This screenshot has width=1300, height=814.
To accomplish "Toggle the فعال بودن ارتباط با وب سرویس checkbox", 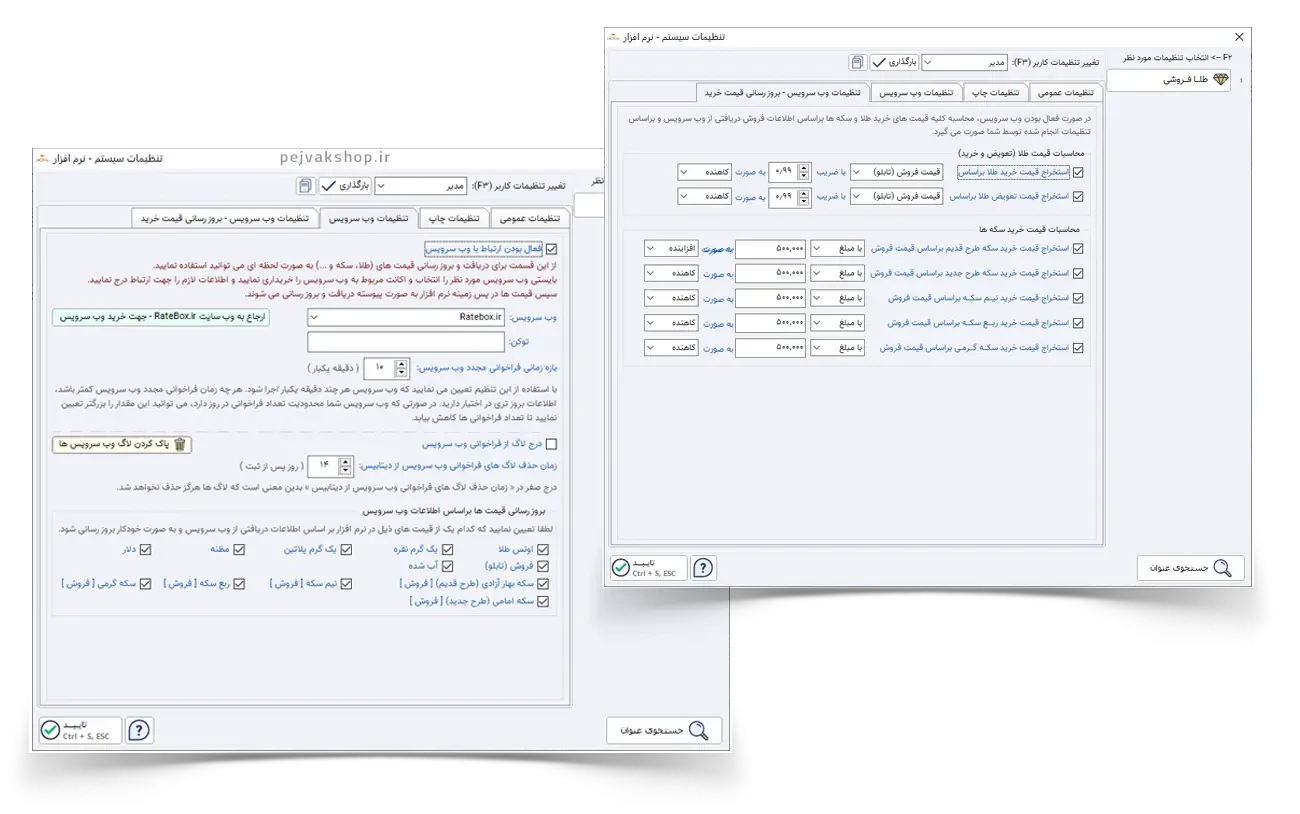I will (553, 248).
